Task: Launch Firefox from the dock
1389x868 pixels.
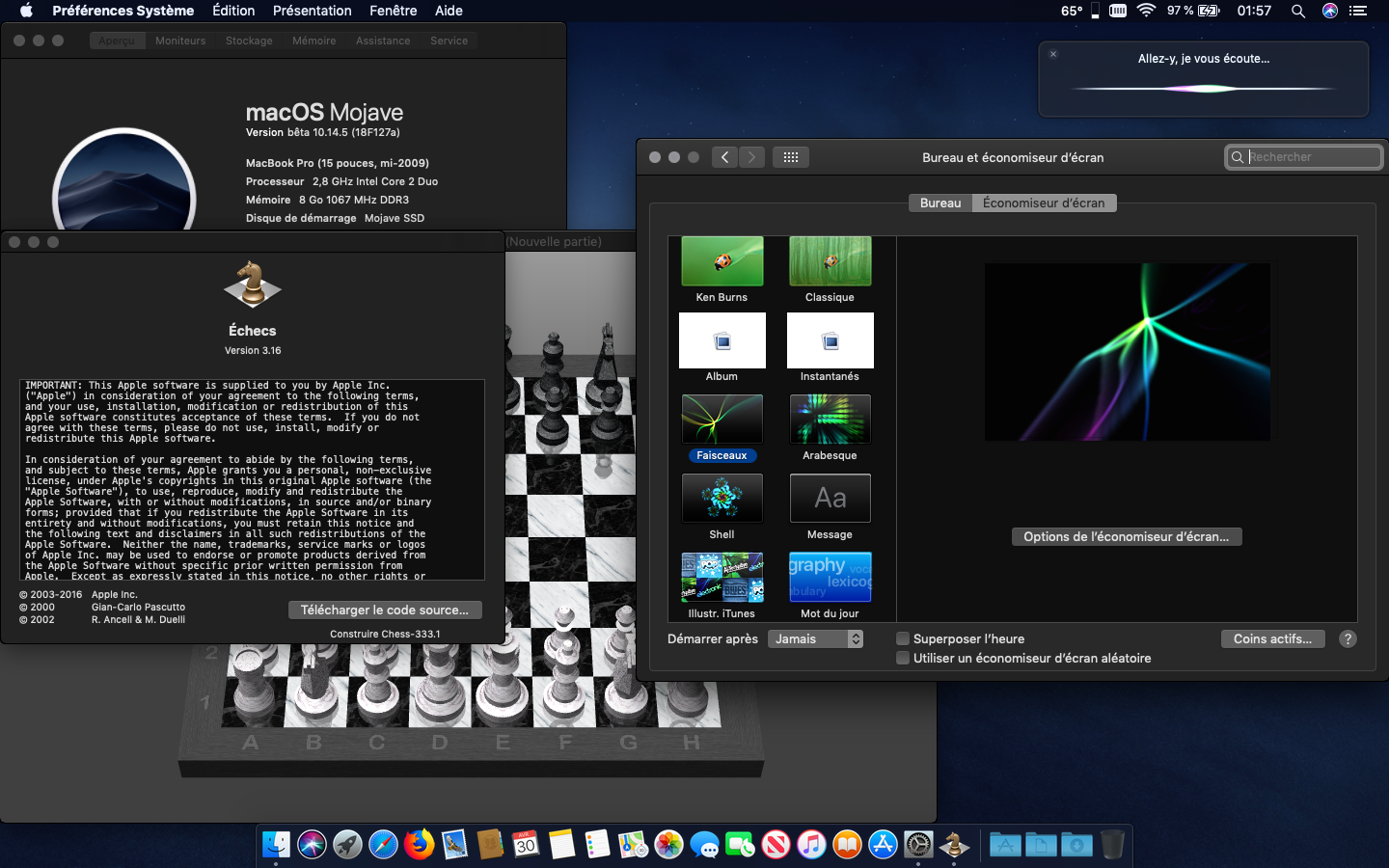Action: (419, 845)
